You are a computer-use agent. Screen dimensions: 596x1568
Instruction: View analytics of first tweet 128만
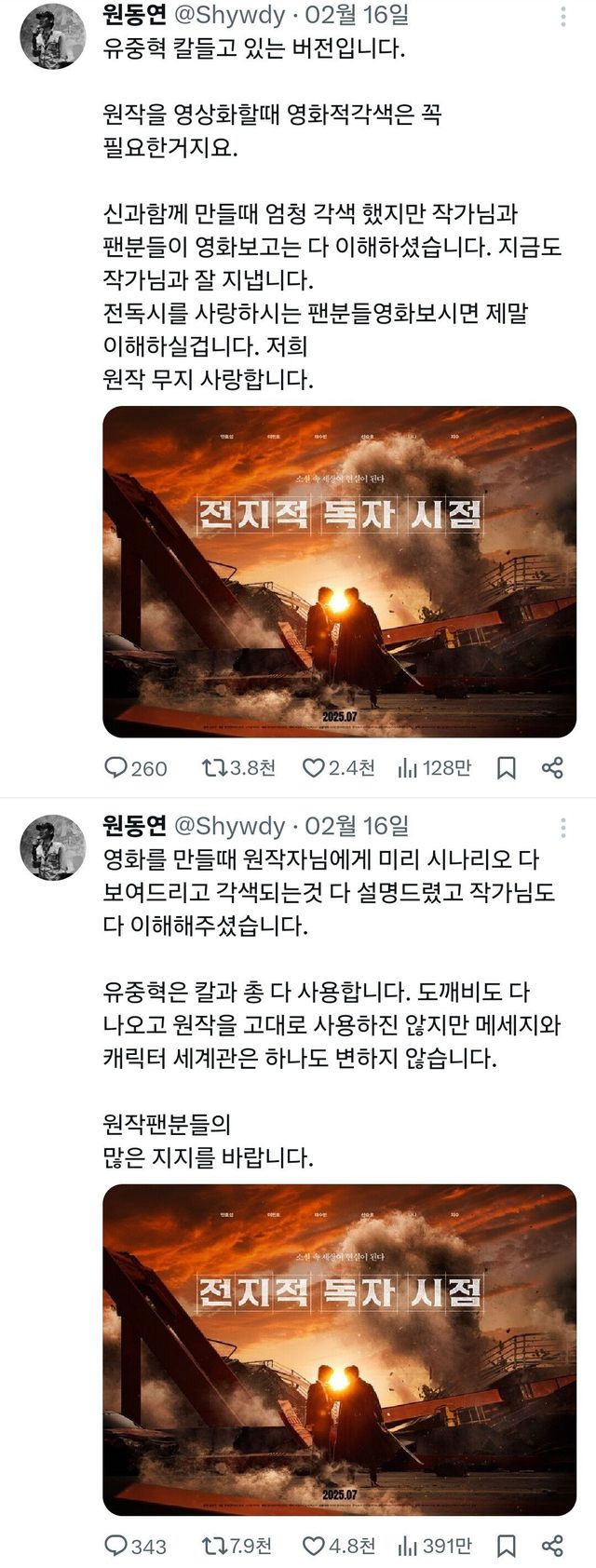[434, 768]
